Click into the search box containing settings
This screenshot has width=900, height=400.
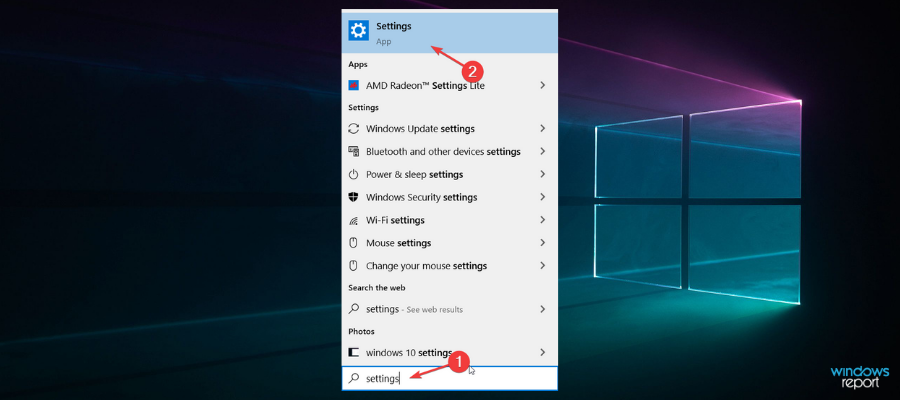coord(449,378)
